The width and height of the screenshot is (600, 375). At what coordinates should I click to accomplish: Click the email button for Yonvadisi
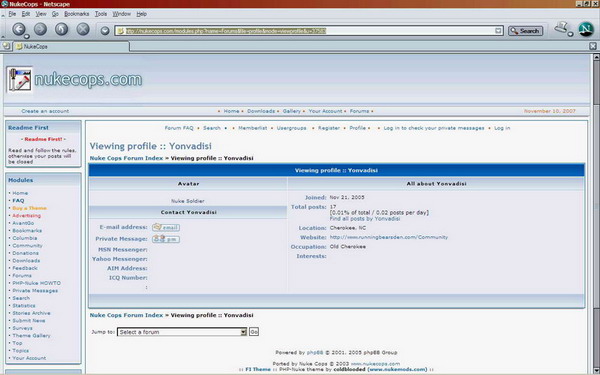(166, 227)
